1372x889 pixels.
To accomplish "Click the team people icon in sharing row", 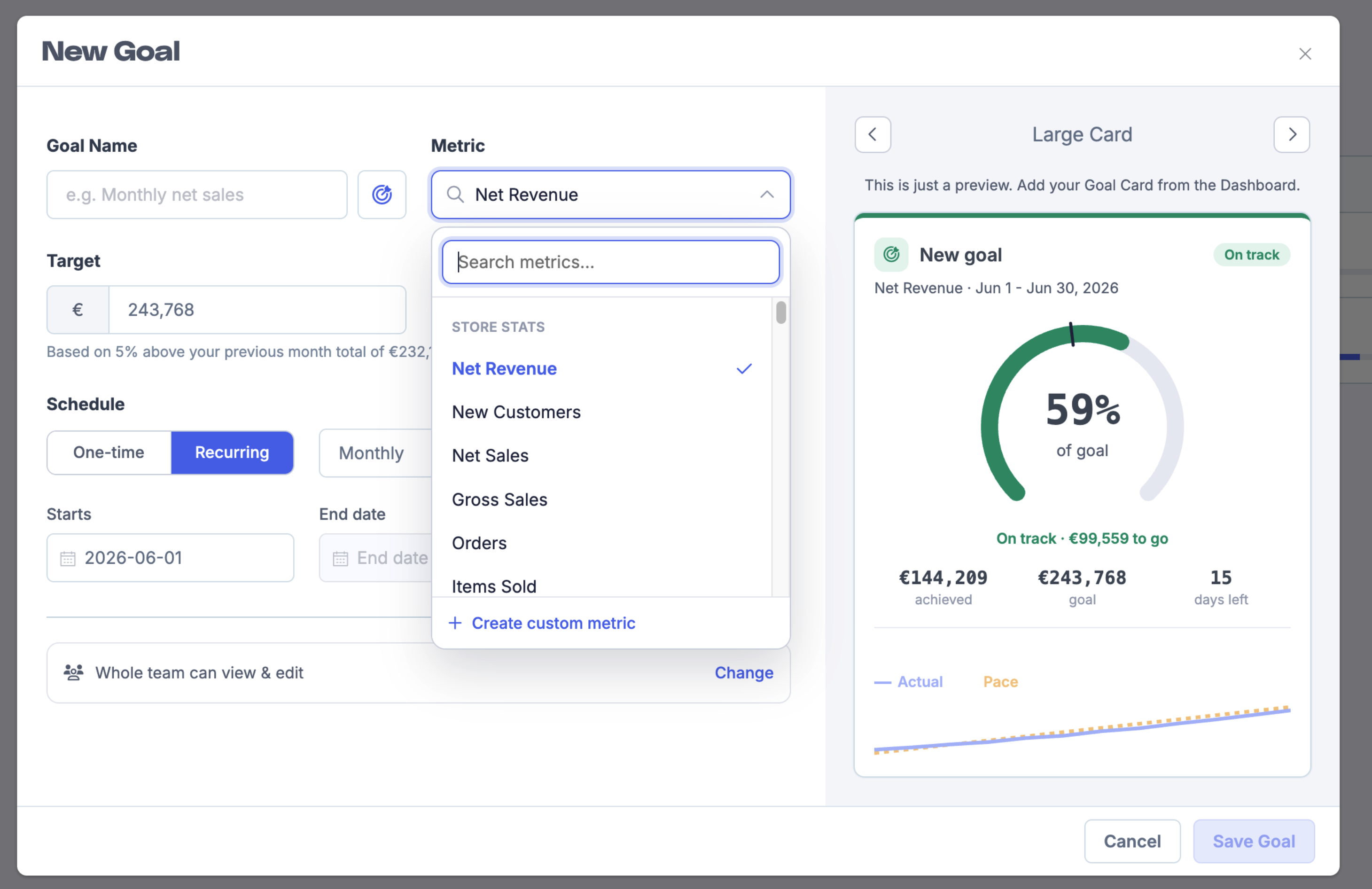I will (73, 672).
